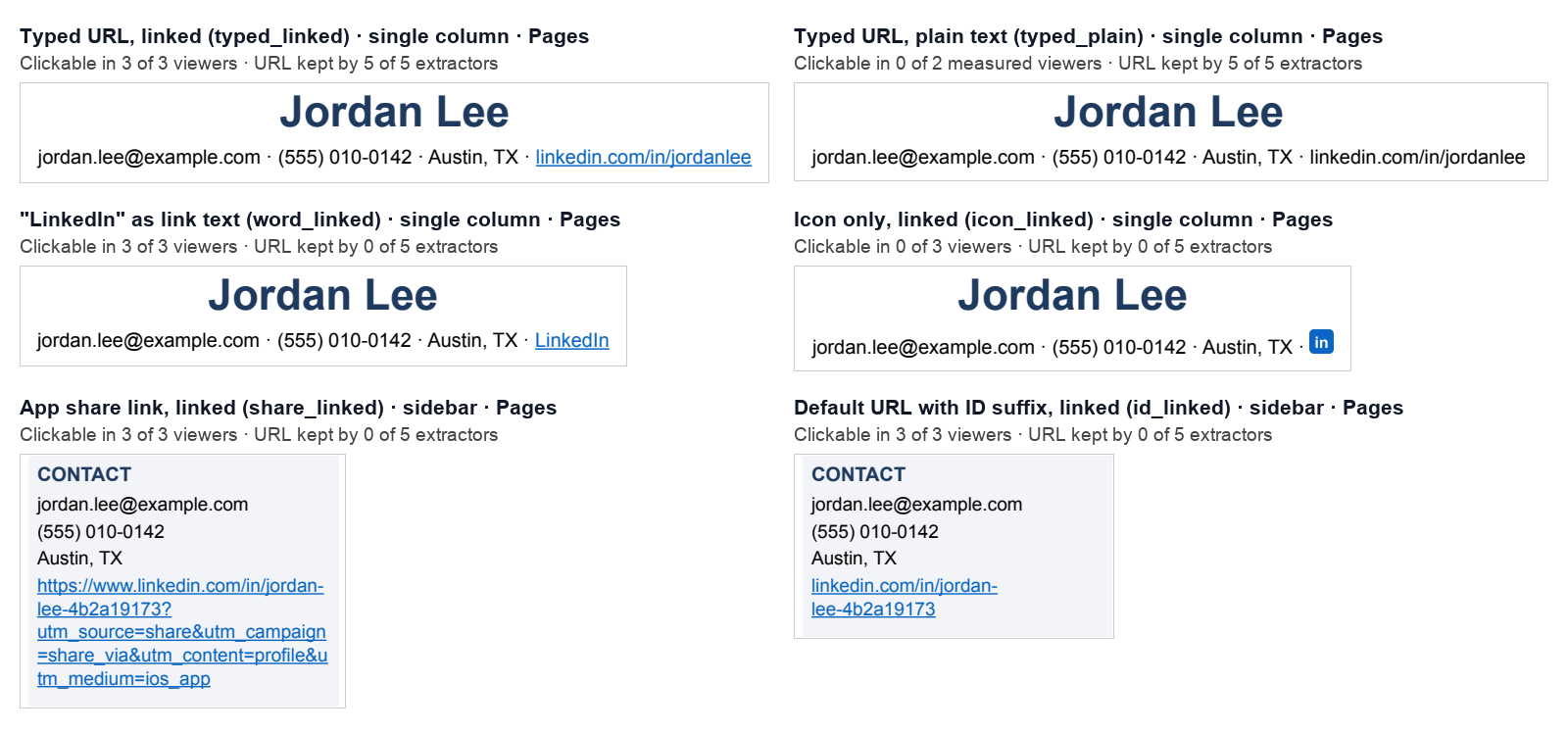Click "Jordan Lee" name in icon_linked card
This screenshot has width=1568, height=732.
(1072, 296)
